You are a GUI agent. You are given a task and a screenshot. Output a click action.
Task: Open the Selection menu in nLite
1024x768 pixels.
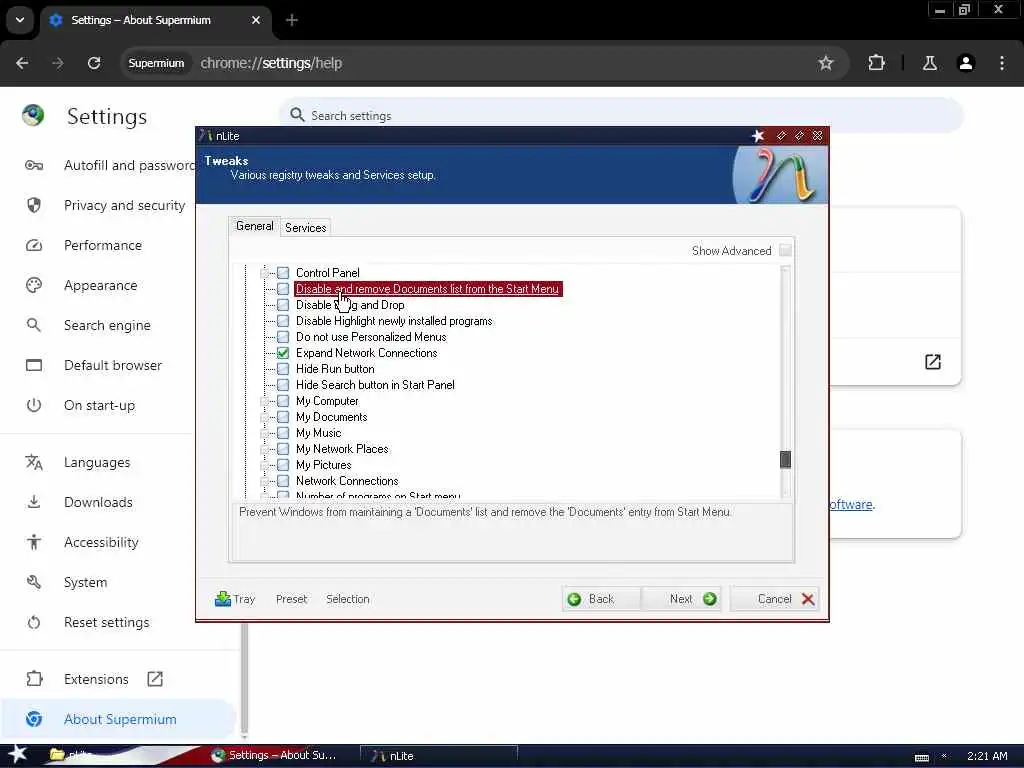click(x=347, y=599)
